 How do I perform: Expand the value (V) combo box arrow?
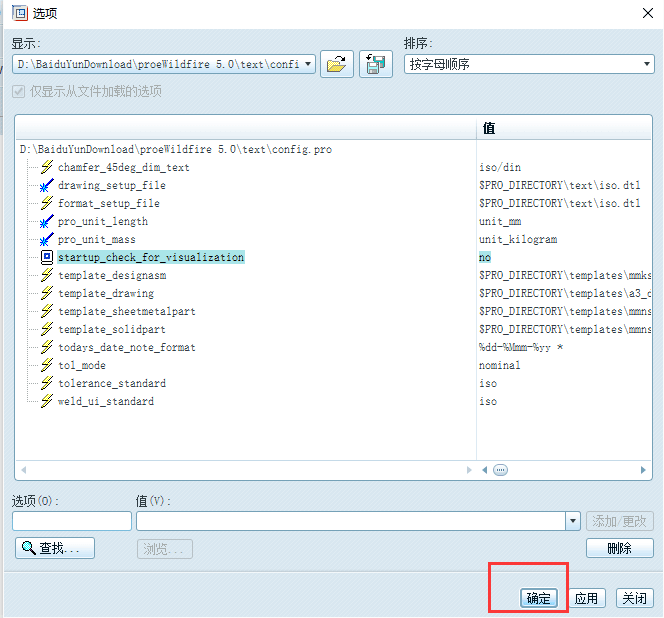click(572, 521)
